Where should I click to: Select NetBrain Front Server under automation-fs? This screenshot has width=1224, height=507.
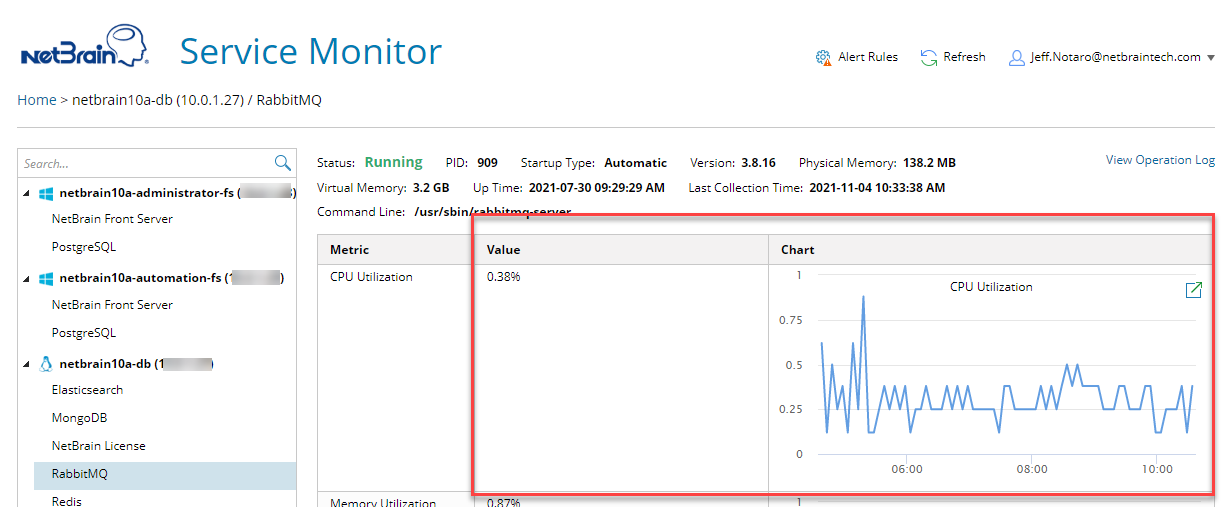112,305
